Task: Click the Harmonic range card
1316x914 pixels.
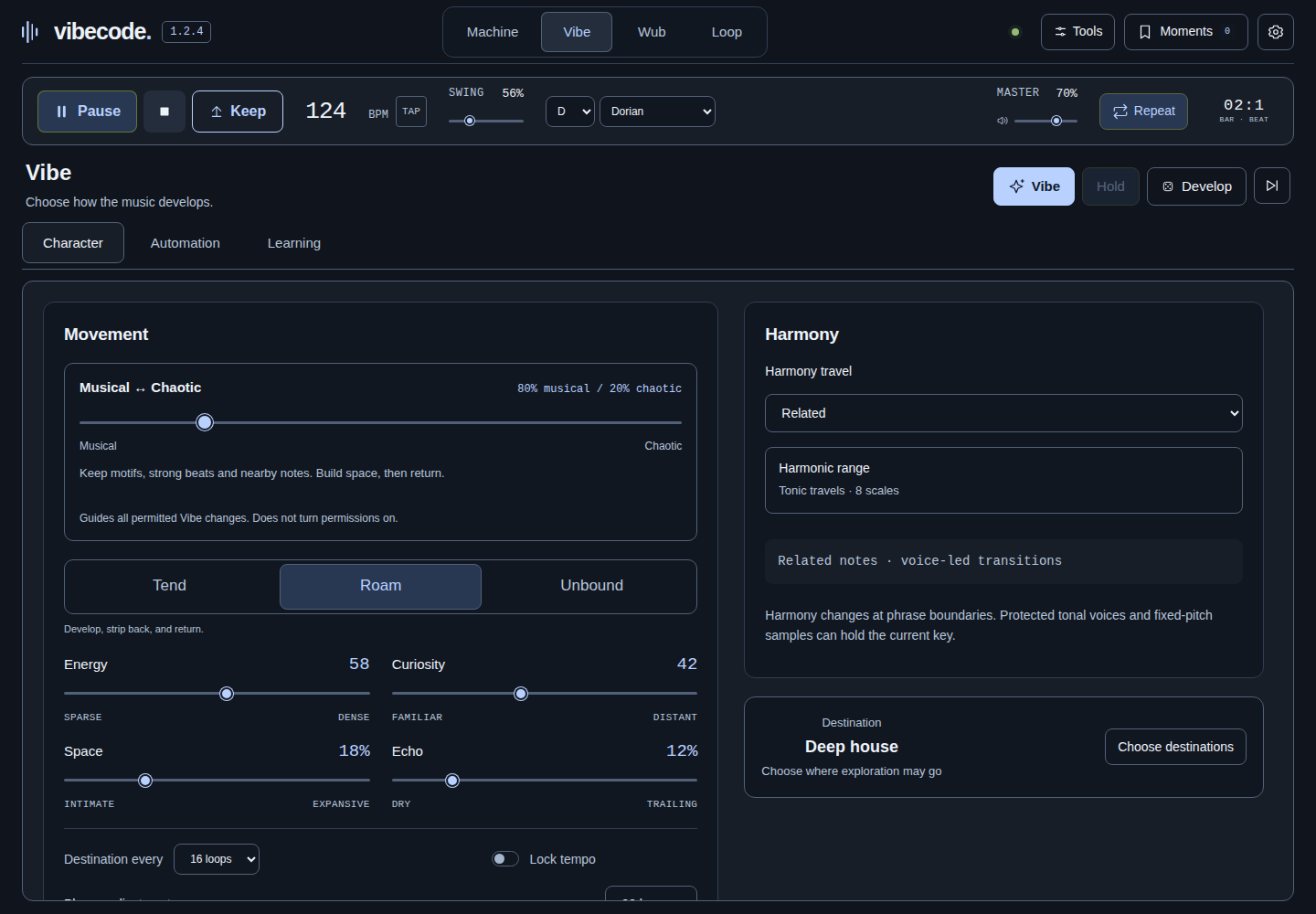Action: click(x=1003, y=480)
